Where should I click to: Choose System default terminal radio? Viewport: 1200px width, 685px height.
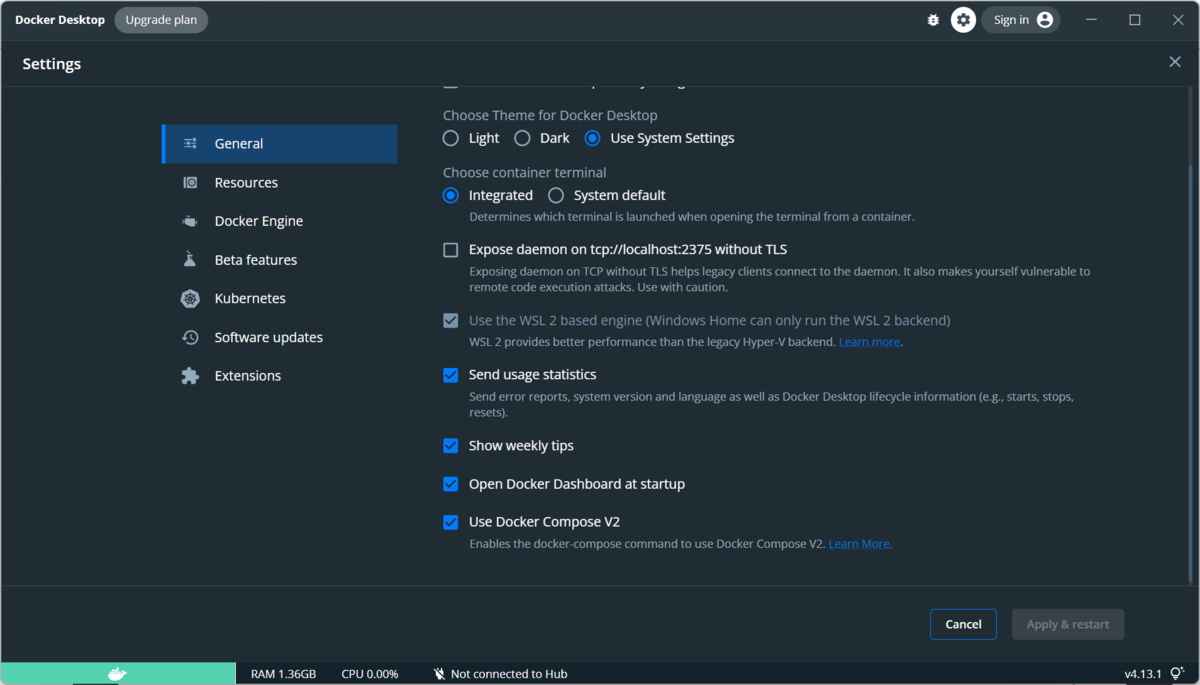click(556, 195)
